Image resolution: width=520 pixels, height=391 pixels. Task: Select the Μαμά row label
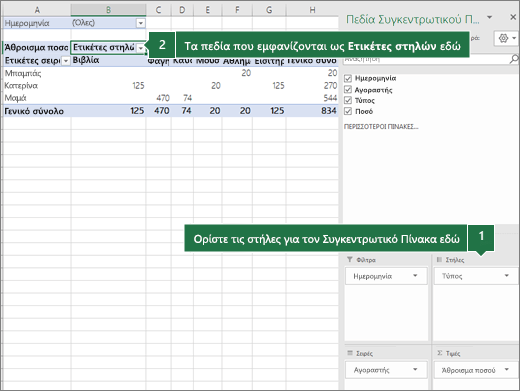pyautogui.click(x=15, y=98)
